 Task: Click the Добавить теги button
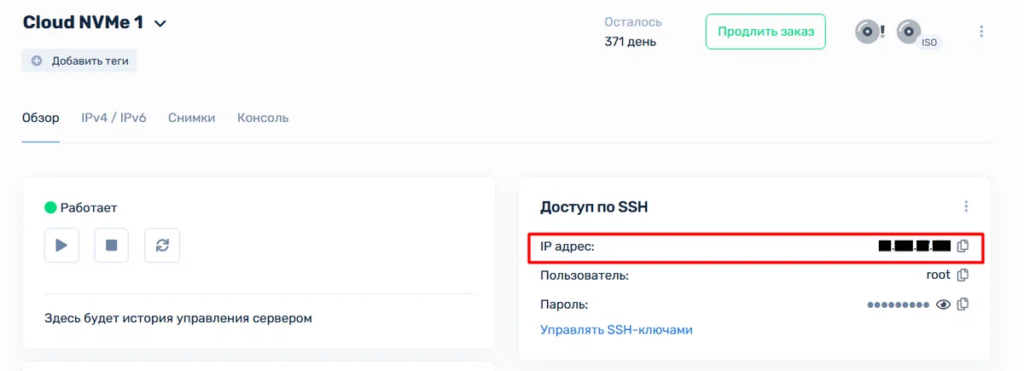coord(79,61)
